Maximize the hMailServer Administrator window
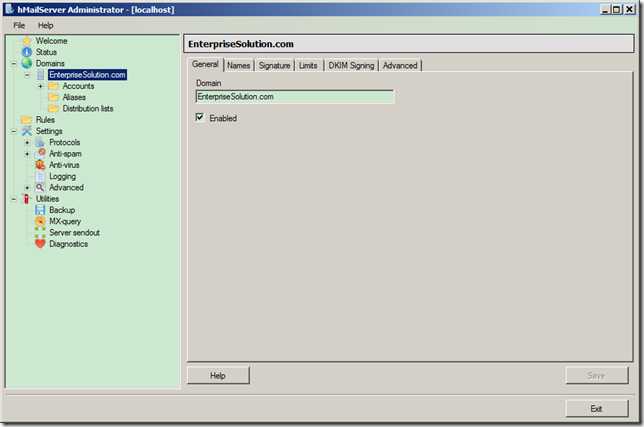 tap(616, 9)
